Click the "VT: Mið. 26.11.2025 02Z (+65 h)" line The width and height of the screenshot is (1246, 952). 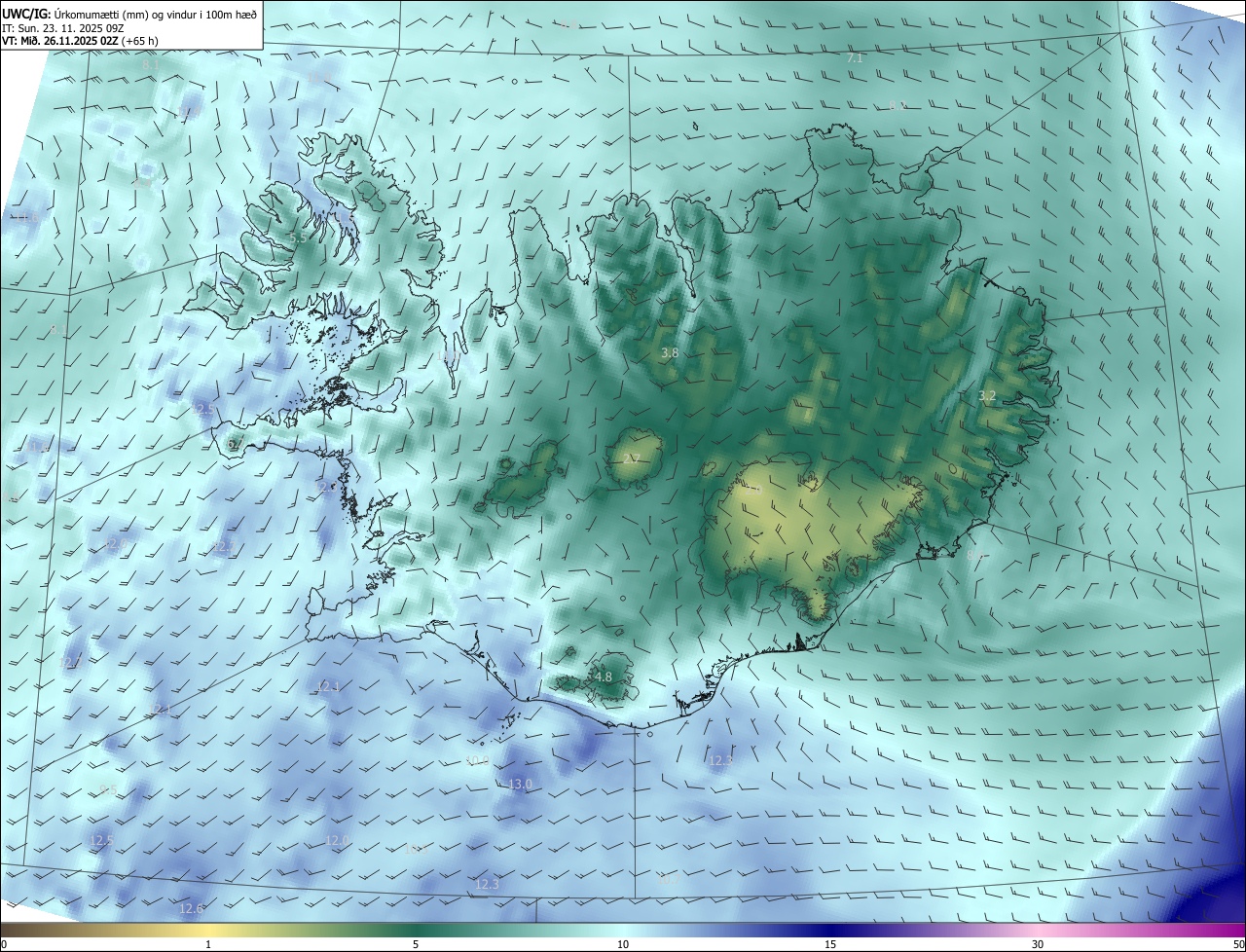tap(81, 41)
